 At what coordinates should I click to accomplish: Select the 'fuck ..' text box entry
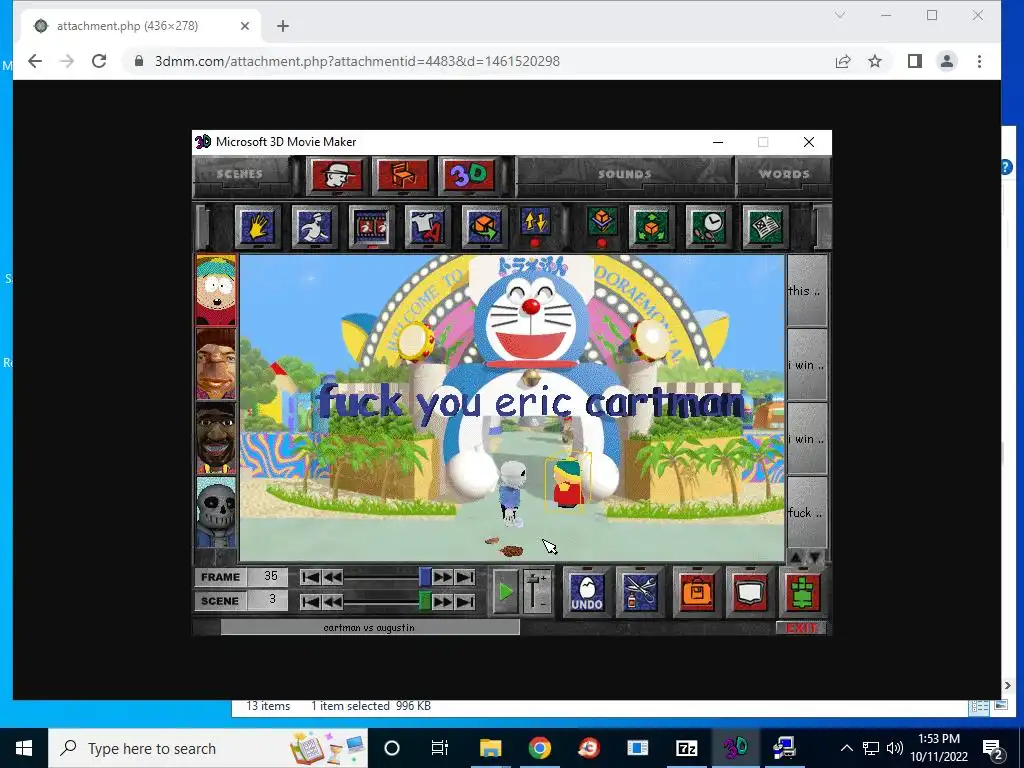click(x=807, y=513)
